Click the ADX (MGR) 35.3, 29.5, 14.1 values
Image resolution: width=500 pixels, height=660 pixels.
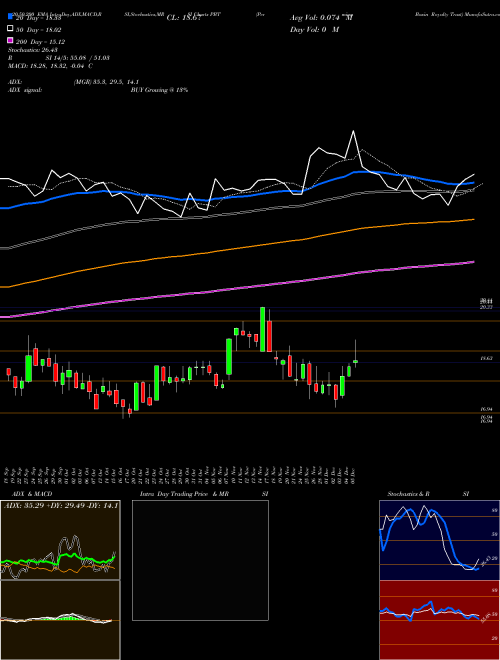tap(106, 82)
